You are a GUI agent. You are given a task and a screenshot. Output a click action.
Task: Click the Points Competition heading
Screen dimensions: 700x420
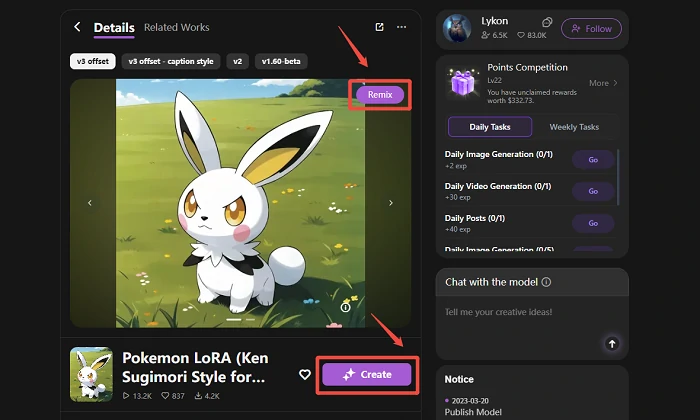point(527,67)
